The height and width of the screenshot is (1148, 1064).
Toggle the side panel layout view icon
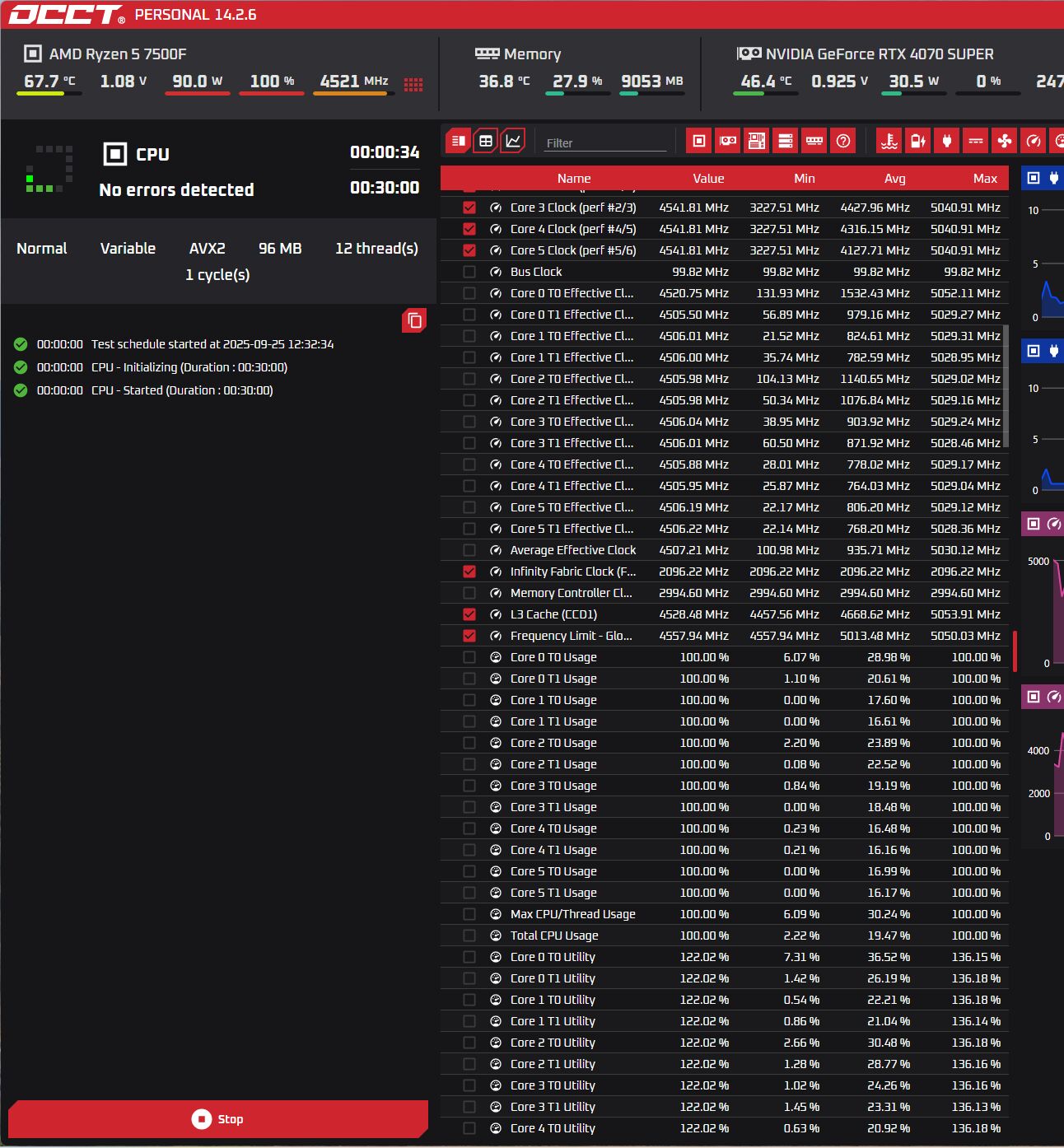click(x=459, y=141)
